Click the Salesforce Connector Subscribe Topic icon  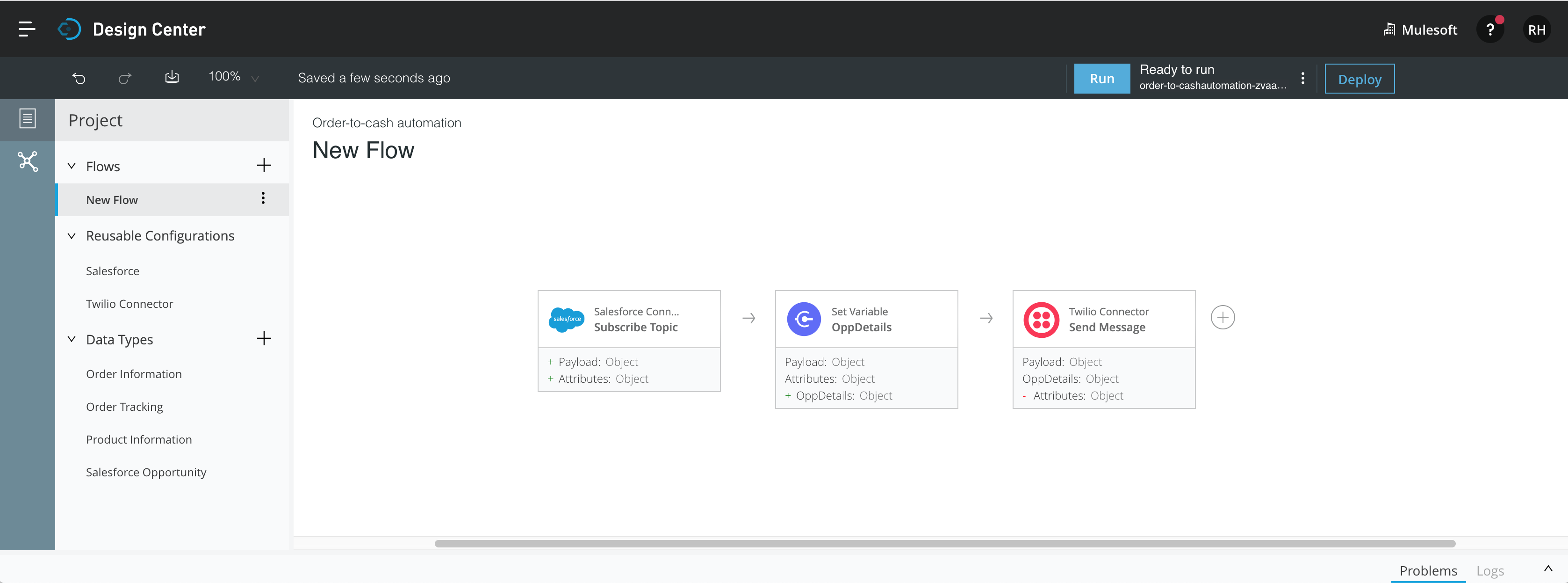click(566, 318)
